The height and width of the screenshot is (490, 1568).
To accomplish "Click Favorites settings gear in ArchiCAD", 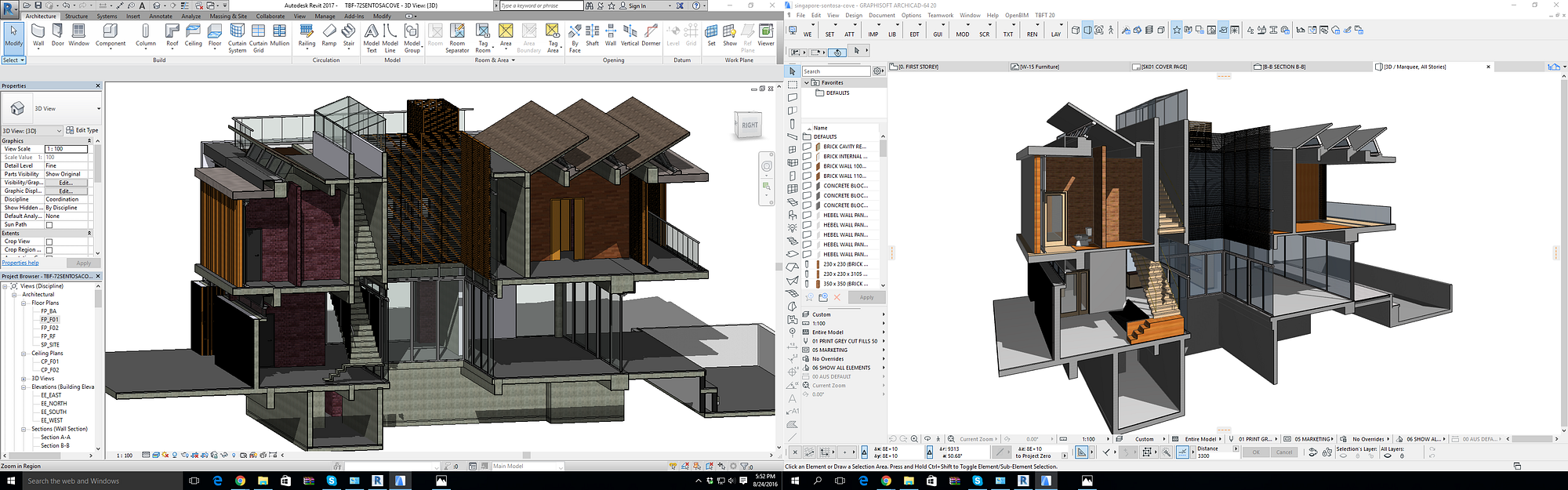I will (x=878, y=71).
